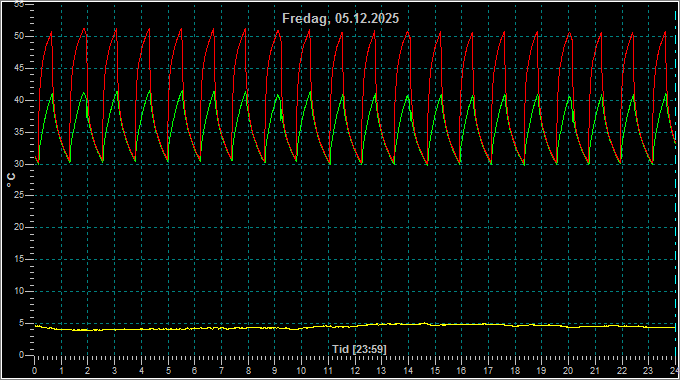Select hour 15 on time axis
680x380 pixels.
[x=435, y=371]
